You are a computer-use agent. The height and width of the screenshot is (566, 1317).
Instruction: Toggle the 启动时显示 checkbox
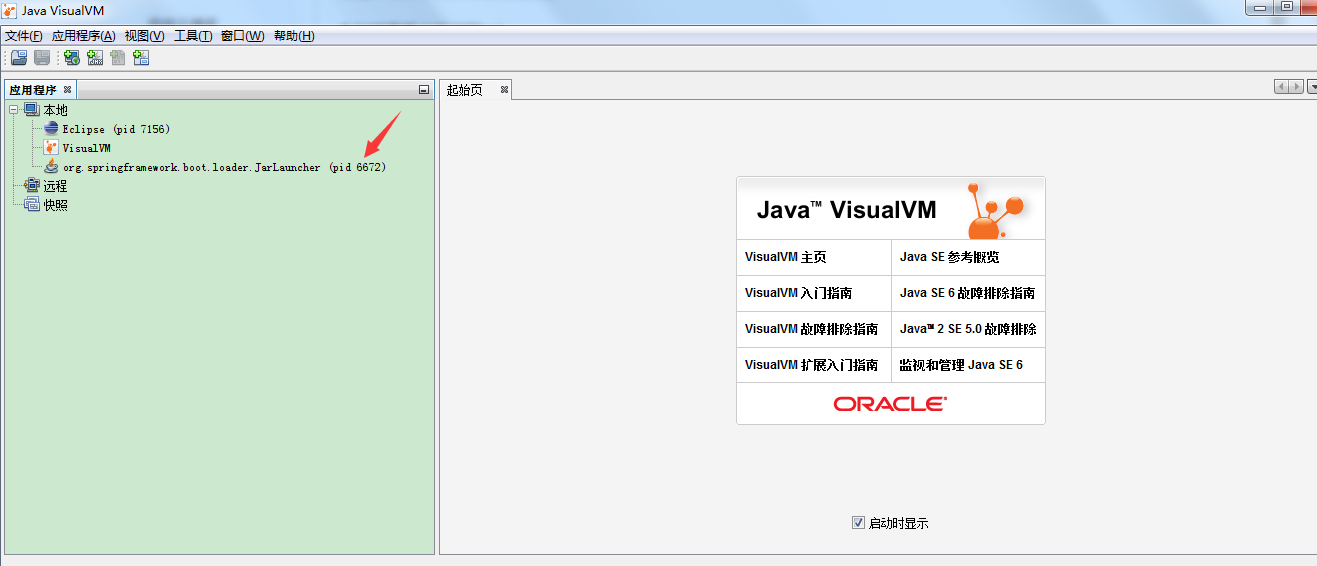(x=858, y=522)
